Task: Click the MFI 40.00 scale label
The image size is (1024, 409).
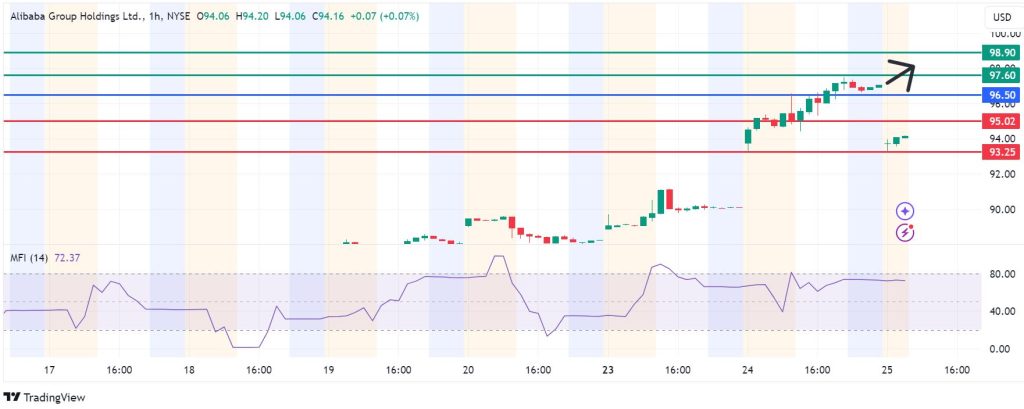Action: 1002,311
